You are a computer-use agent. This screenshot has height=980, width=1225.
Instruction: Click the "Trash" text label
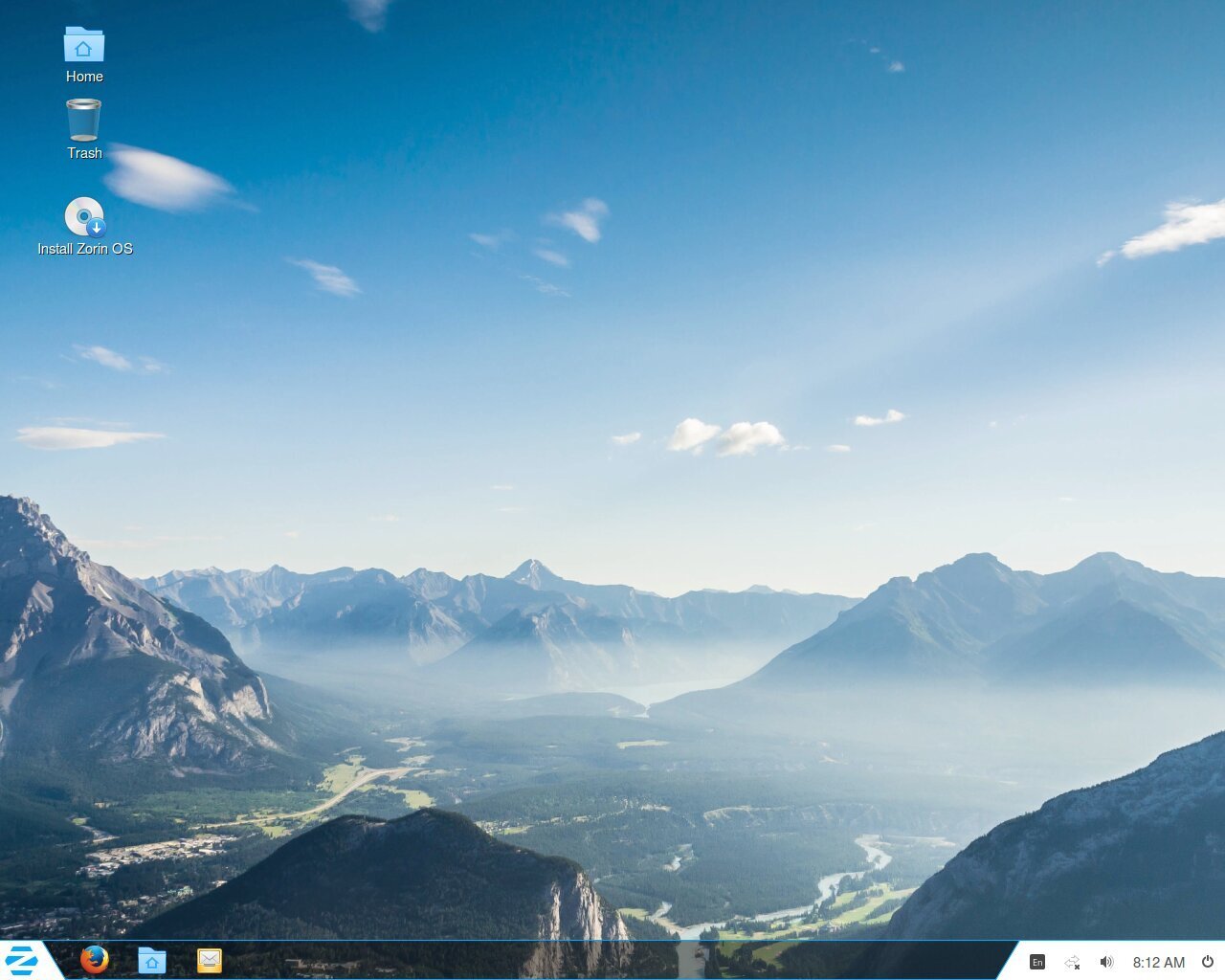(84, 153)
